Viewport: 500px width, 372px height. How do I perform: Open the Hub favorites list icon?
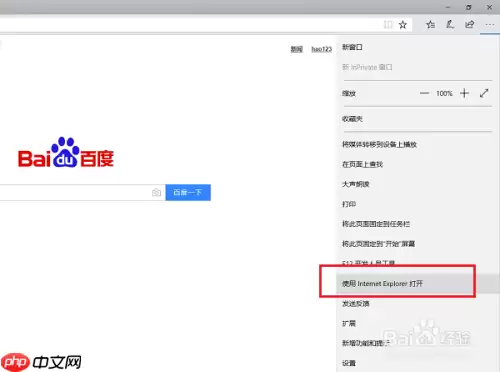430,24
